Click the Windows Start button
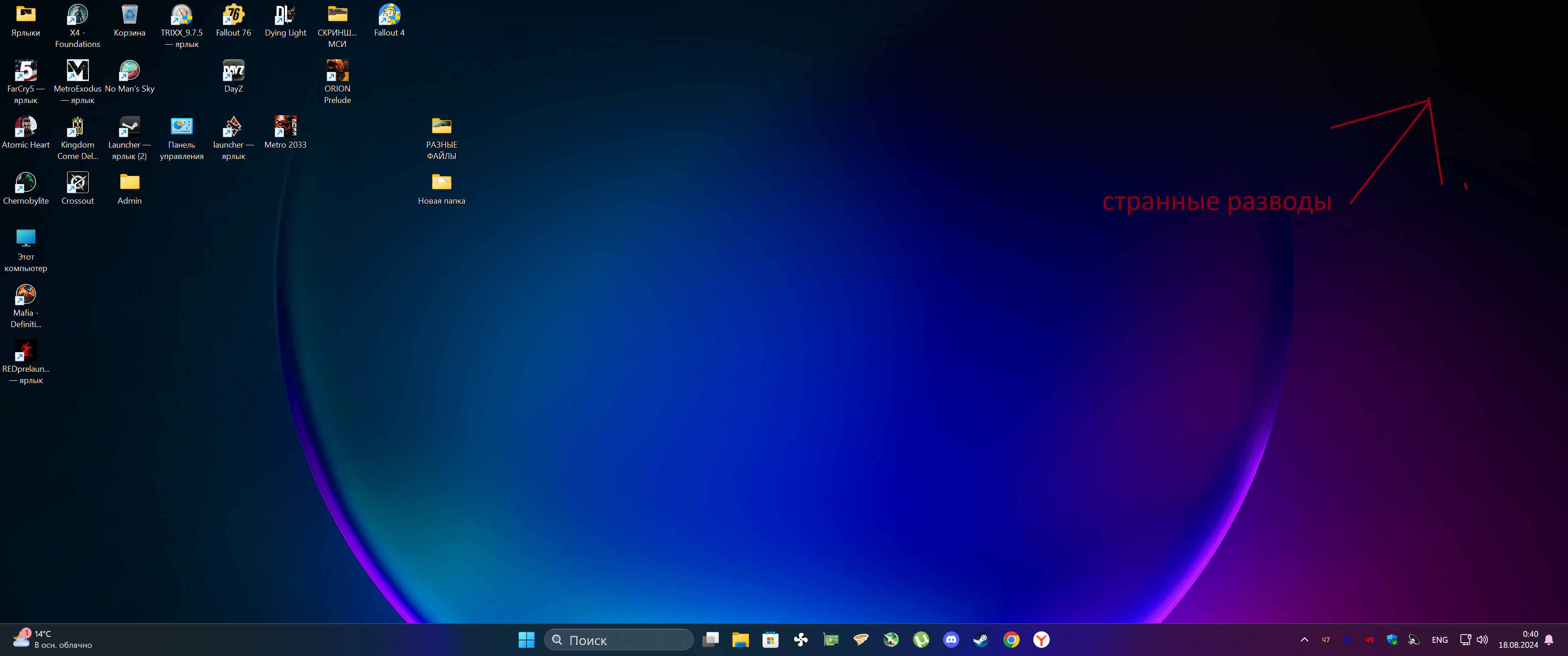Viewport: 1568px width, 656px height. (526, 640)
